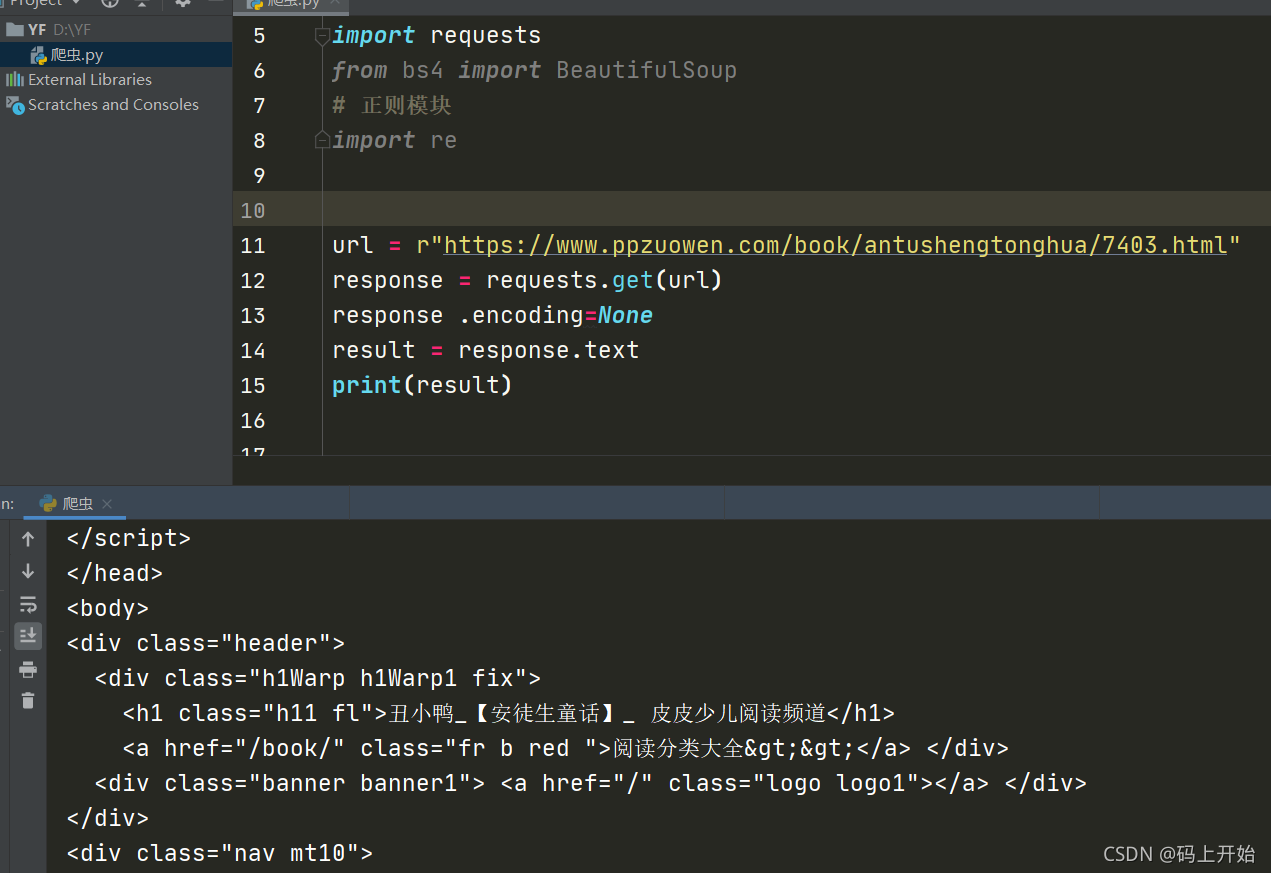Click '<body>' in console output

point(107,608)
